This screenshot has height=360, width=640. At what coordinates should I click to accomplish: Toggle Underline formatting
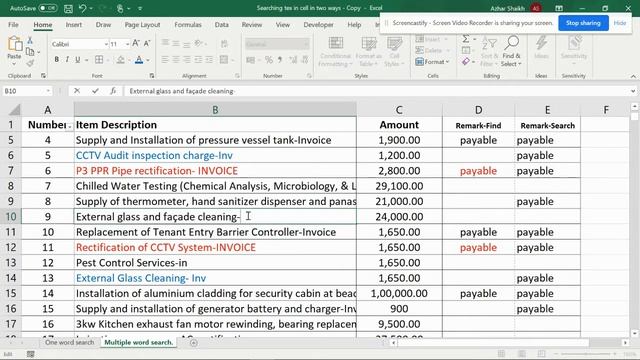(78, 60)
